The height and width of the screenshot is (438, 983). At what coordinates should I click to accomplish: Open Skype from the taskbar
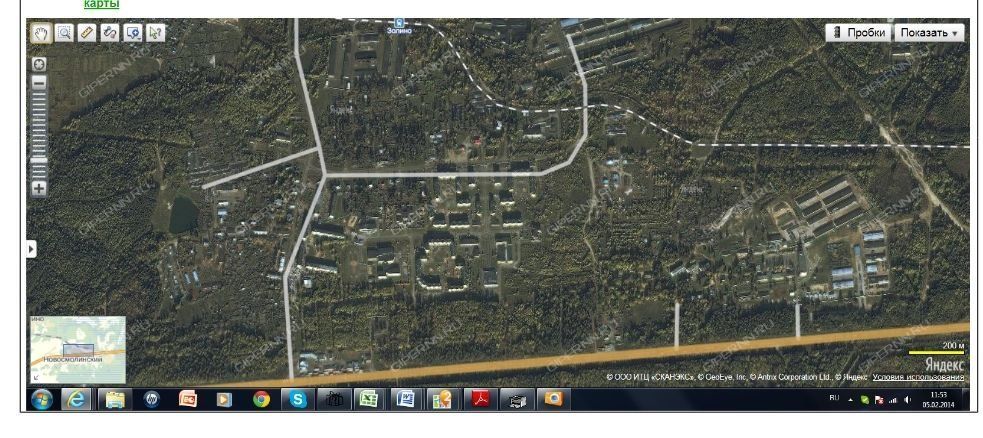(298, 400)
